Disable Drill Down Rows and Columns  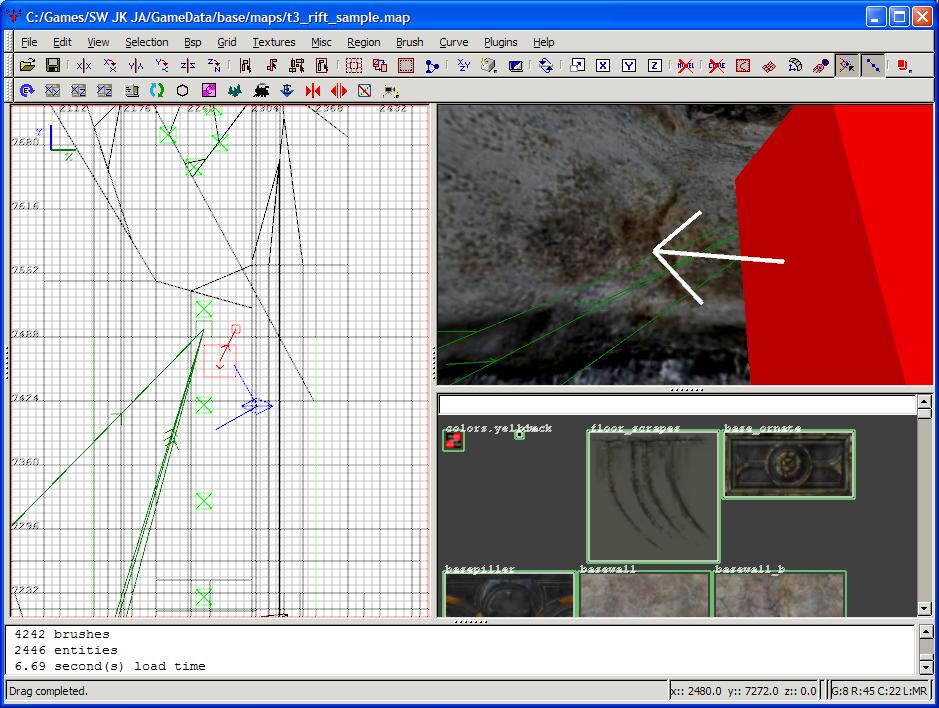[873, 65]
